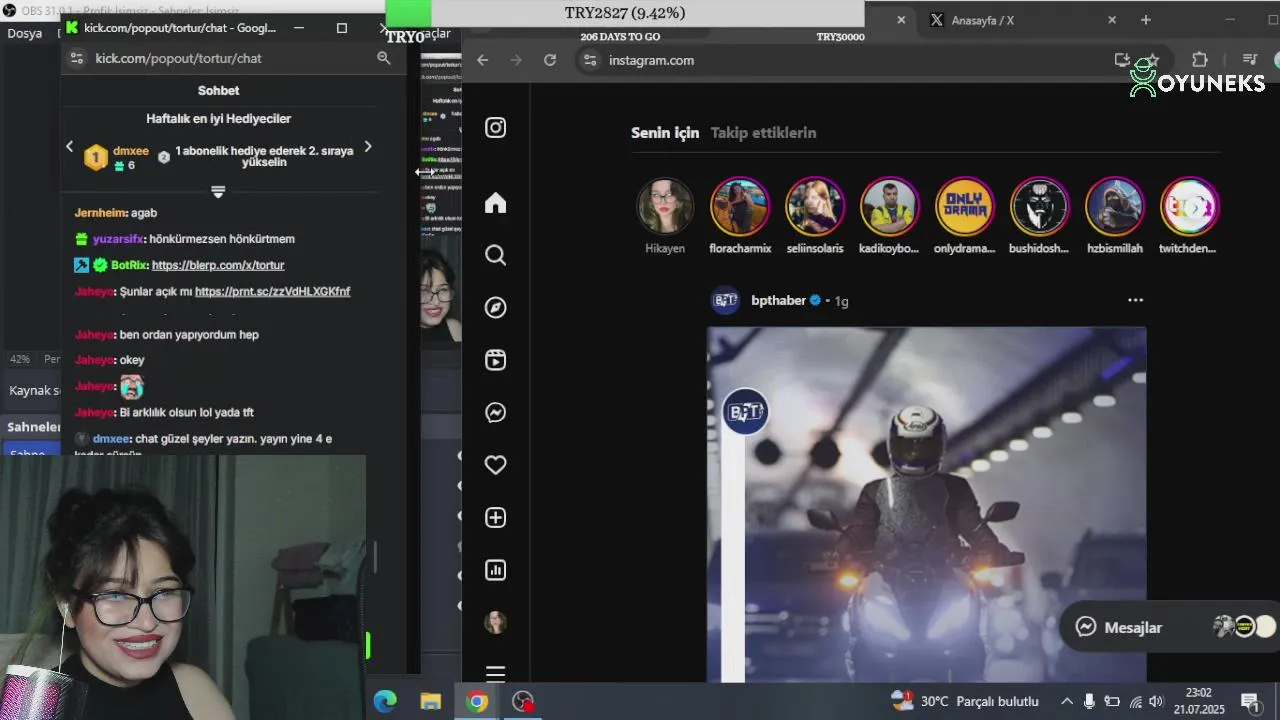Open bpthaber motorcycle post image
The height and width of the screenshot is (720, 1280).
pos(927,505)
